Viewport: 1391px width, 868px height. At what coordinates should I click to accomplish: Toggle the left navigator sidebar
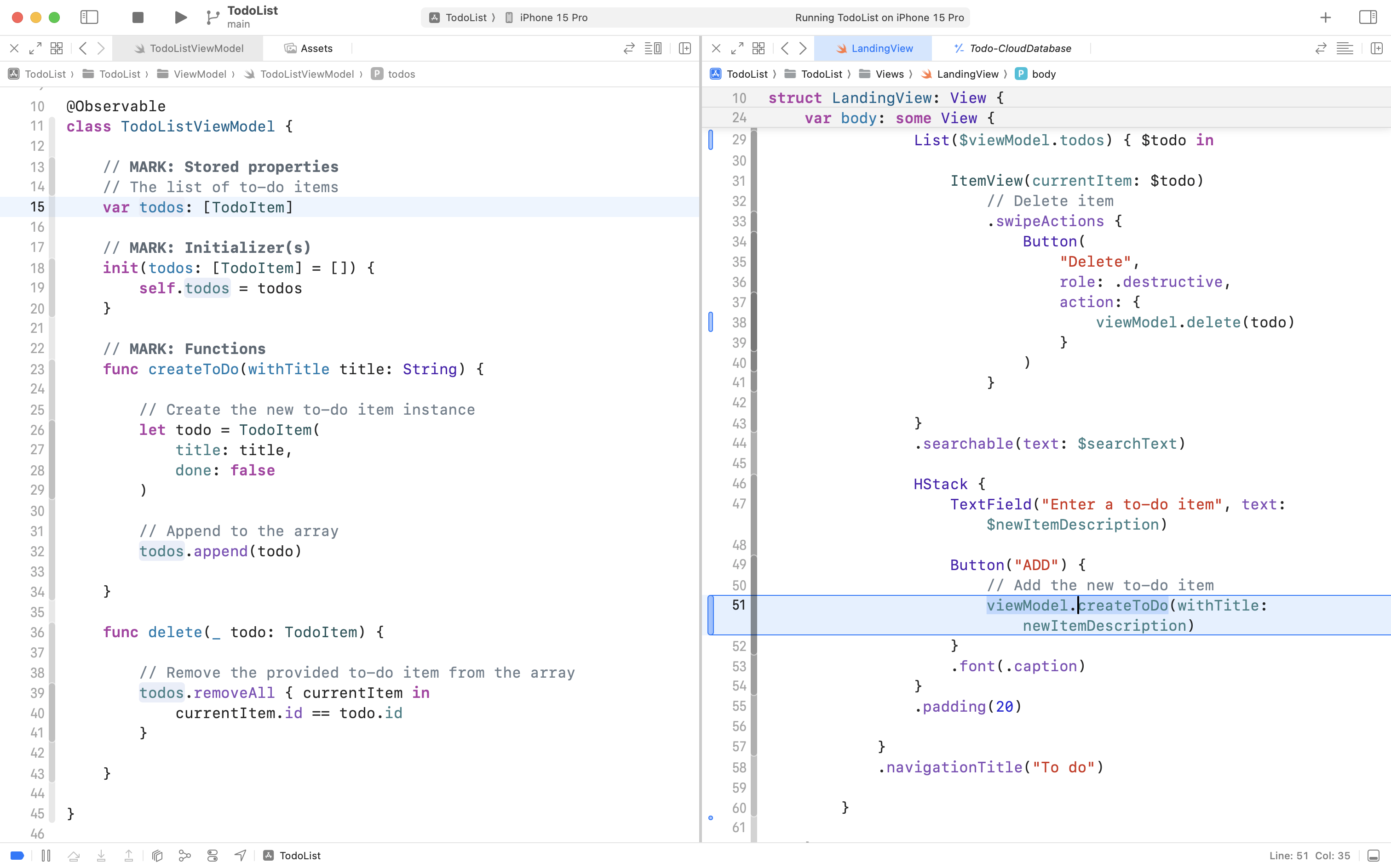[x=89, y=17]
